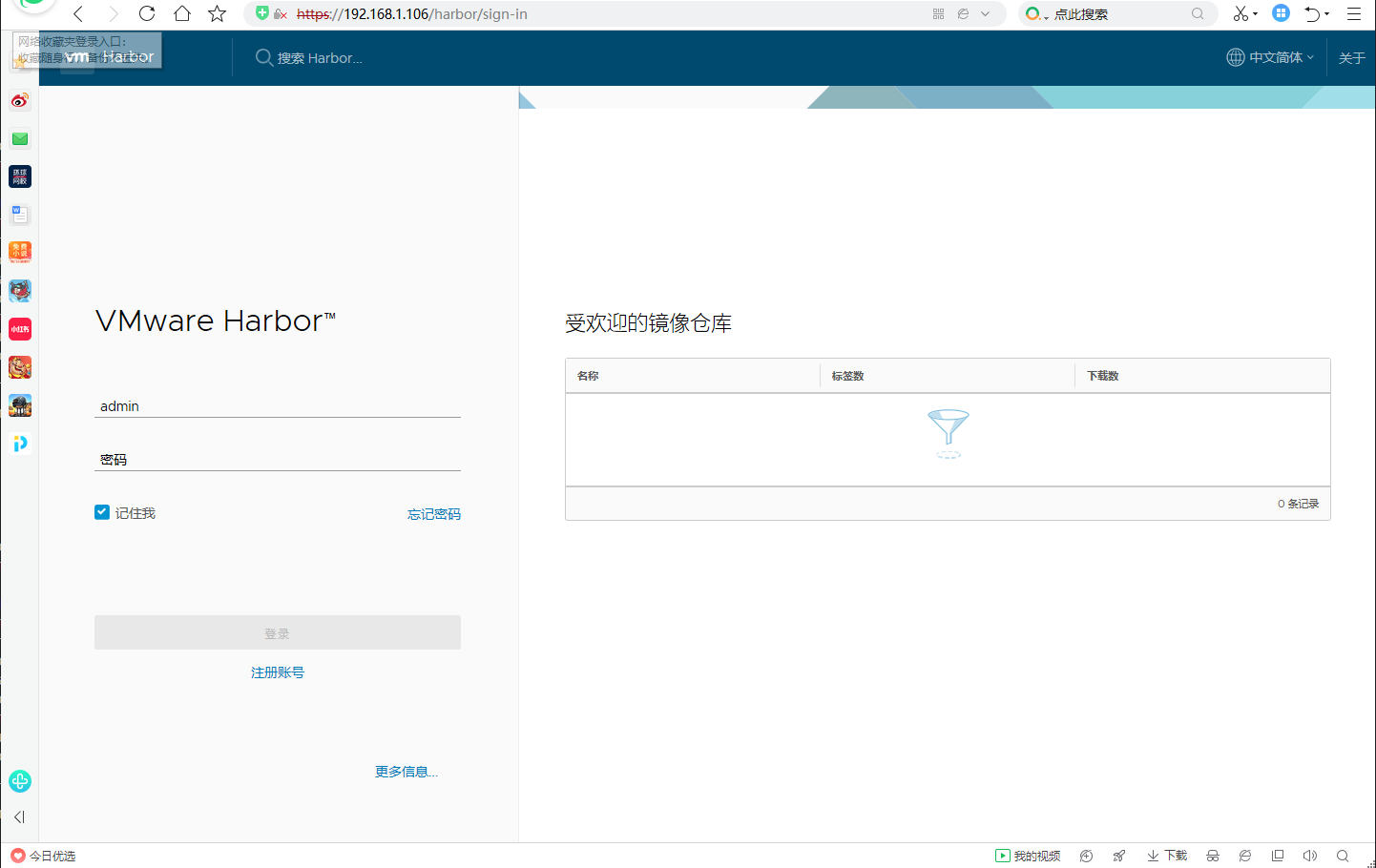This screenshot has width=1376, height=868.
Task: Open the 注册账号 sign-up link
Action: [x=278, y=672]
